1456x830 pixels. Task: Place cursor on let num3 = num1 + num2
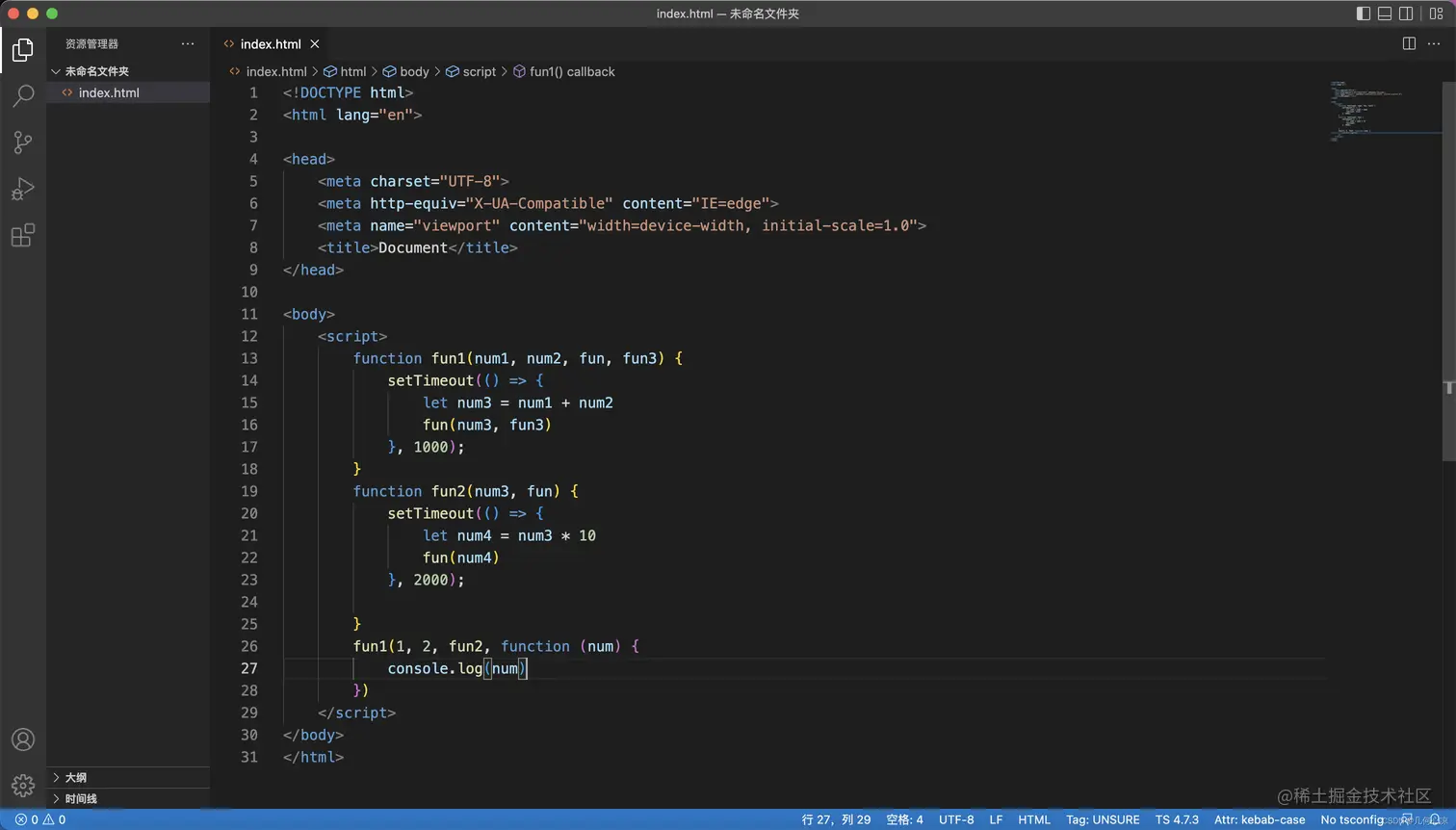click(x=518, y=402)
